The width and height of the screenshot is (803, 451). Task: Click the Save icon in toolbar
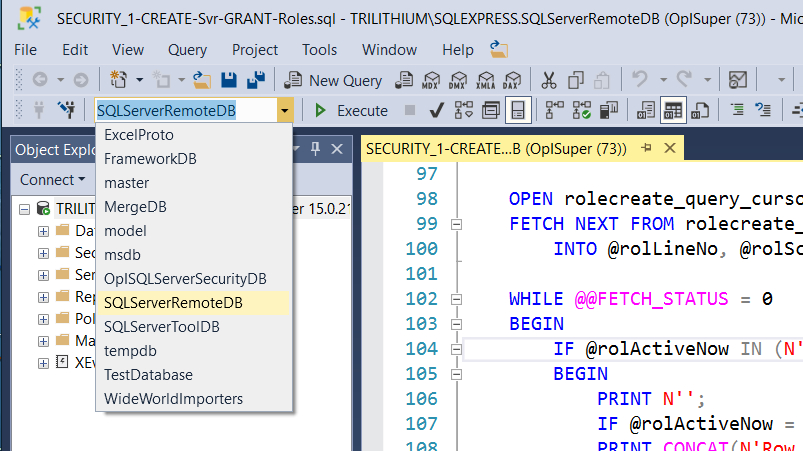coord(229,80)
